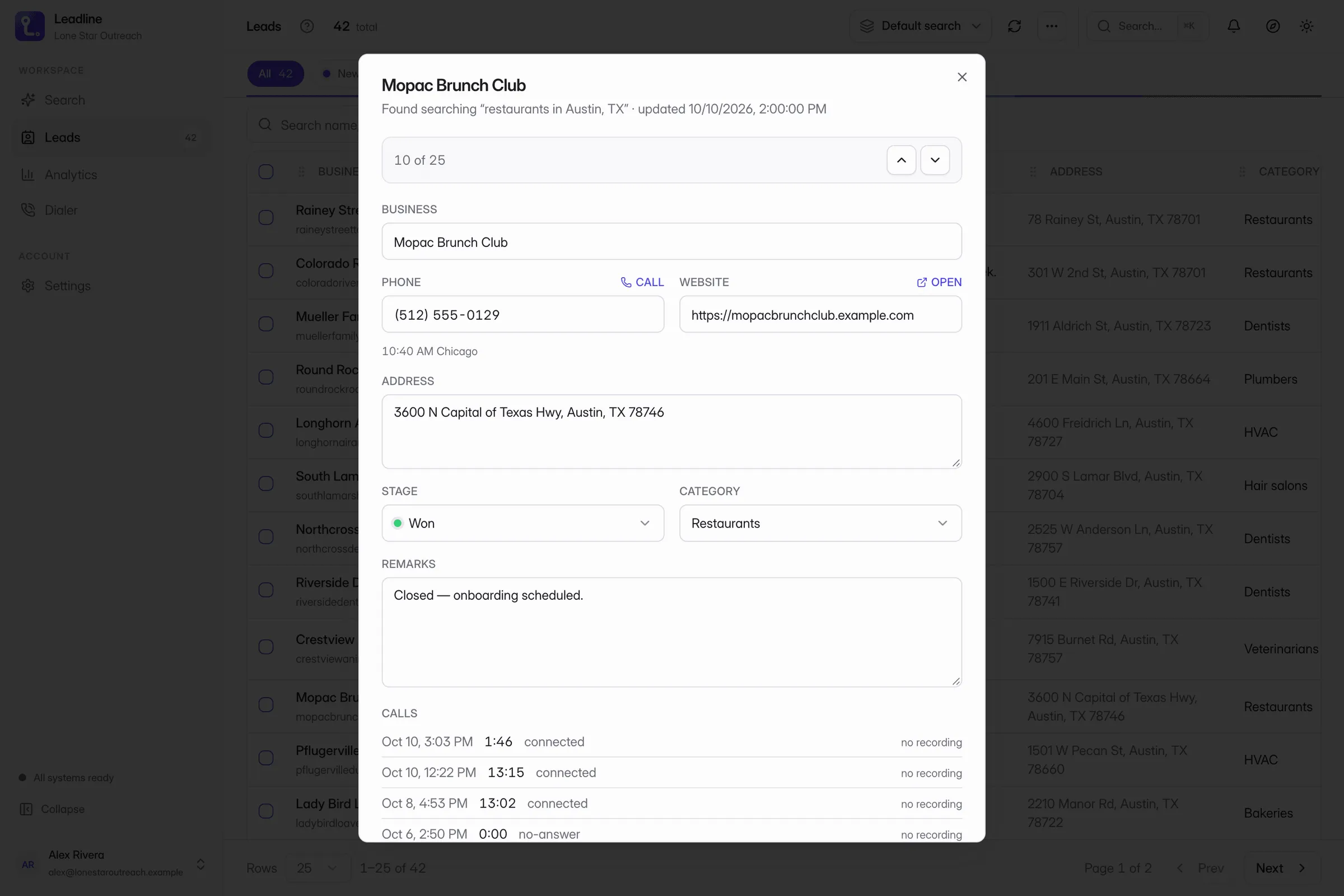Edit the Business name field
The image size is (1344, 896).
pos(671,242)
